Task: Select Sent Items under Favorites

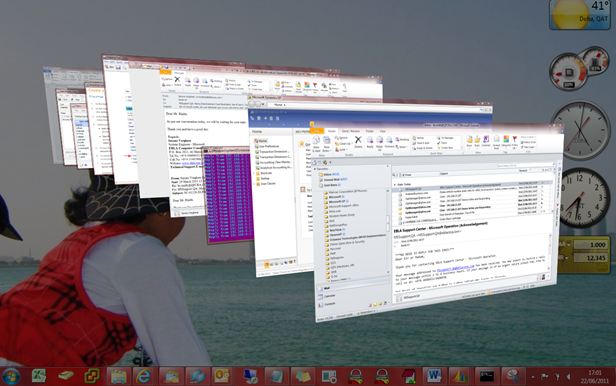Action: tap(330, 185)
